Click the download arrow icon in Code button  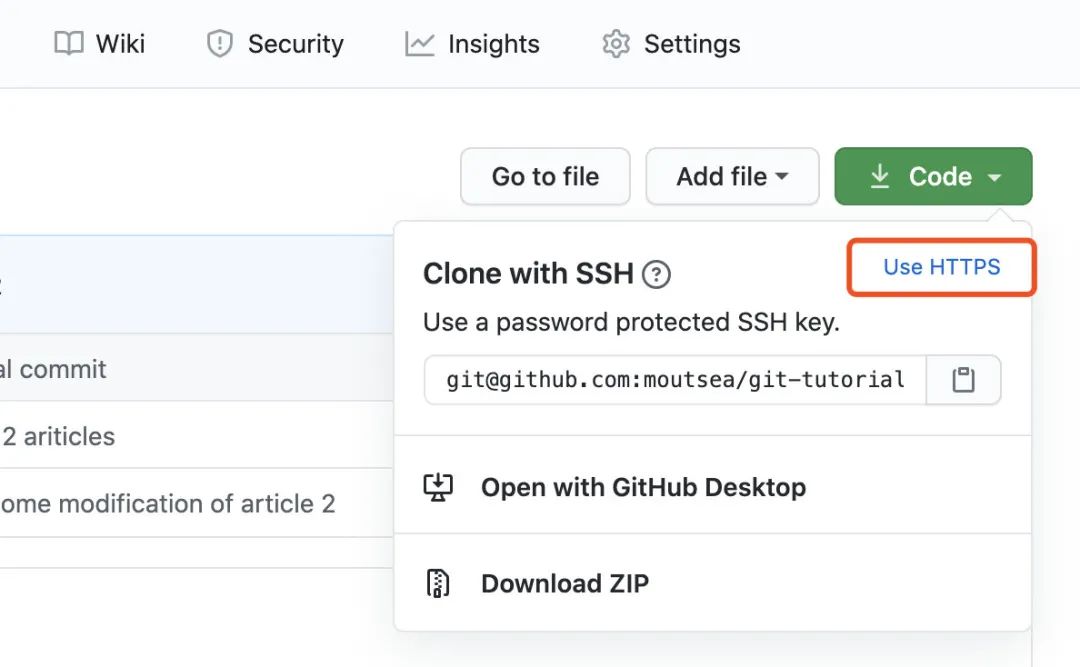[879, 177]
